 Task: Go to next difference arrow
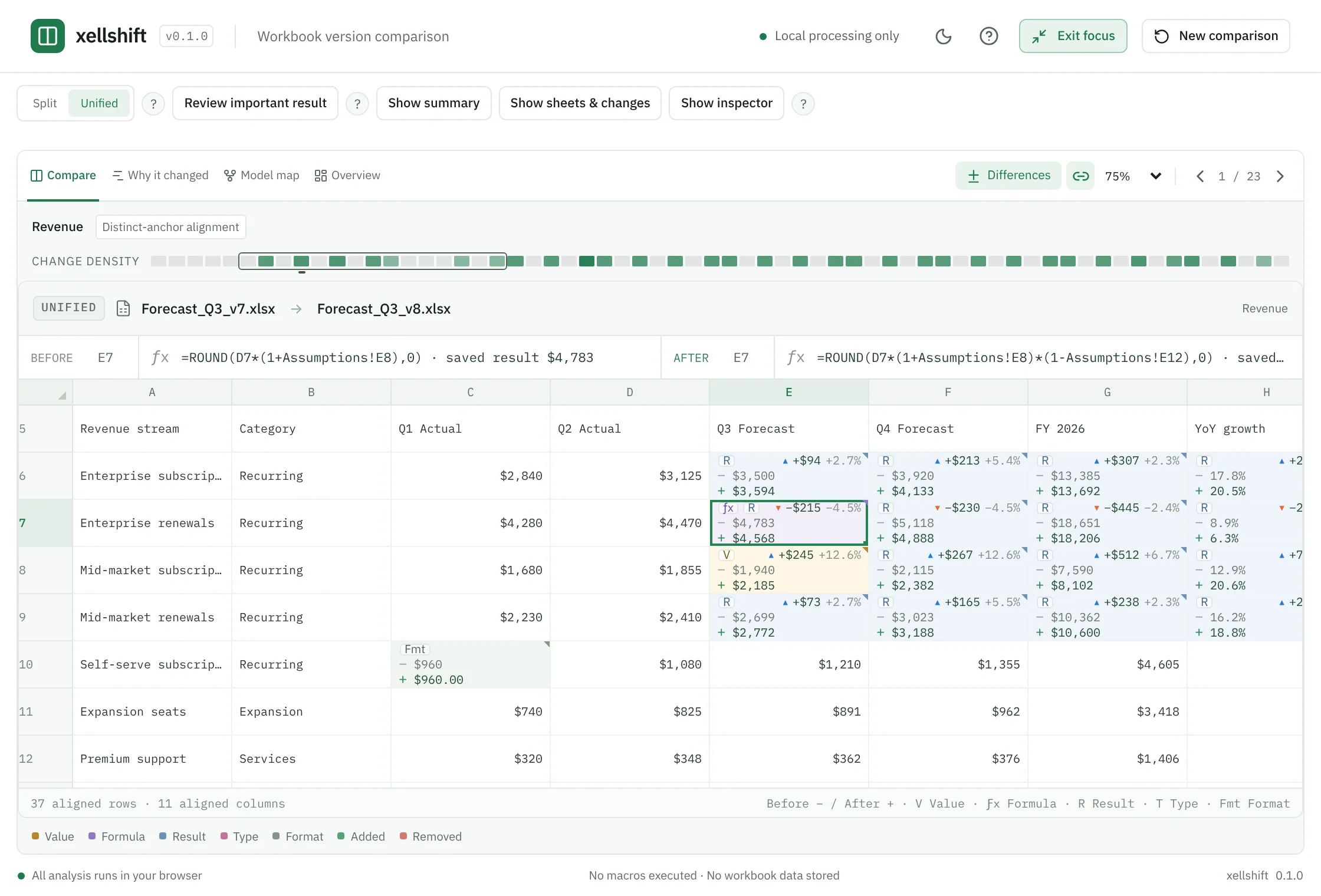click(1280, 176)
